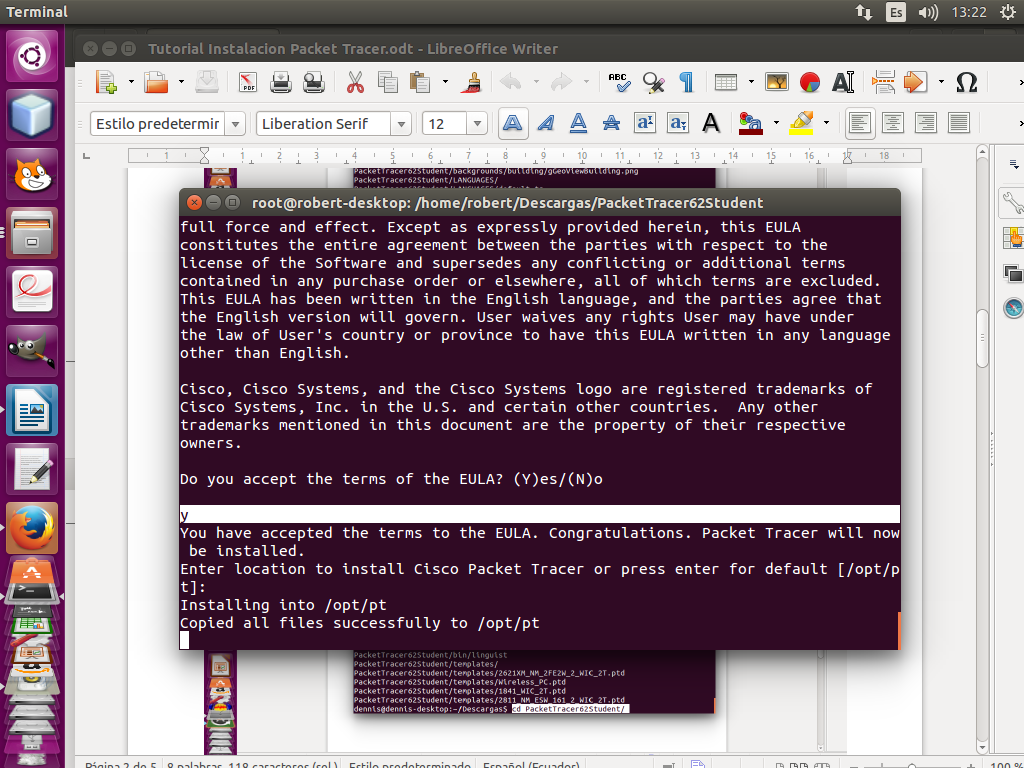Align paragraph left
1024x768 pixels.
pyautogui.click(x=859, y=123)
